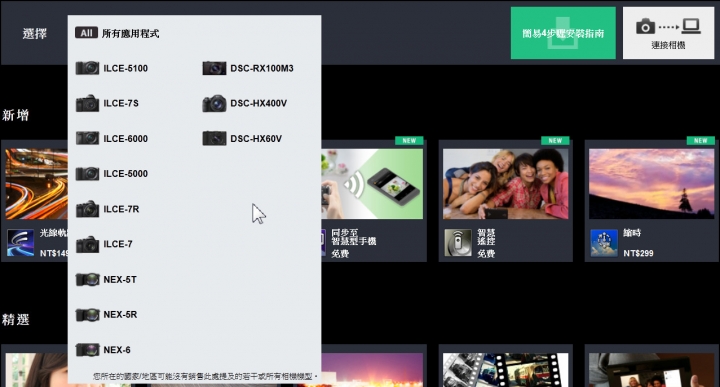Click the 新增 section heading
Screen dimensions: 720x387
click(x=16, y=115)
